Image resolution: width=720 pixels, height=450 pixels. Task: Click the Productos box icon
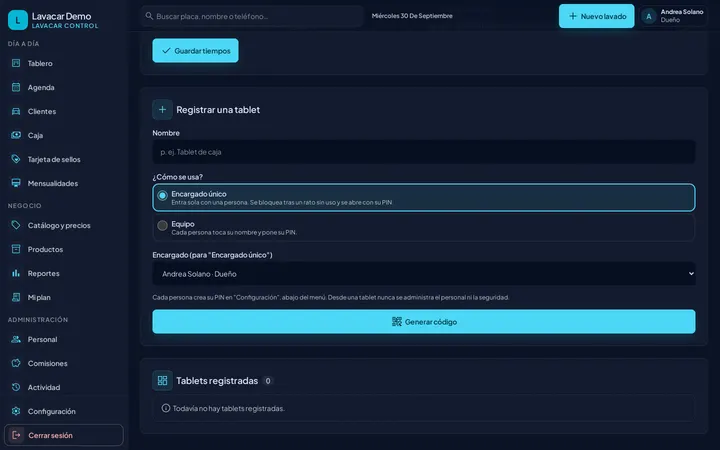(x=16, y=249)
